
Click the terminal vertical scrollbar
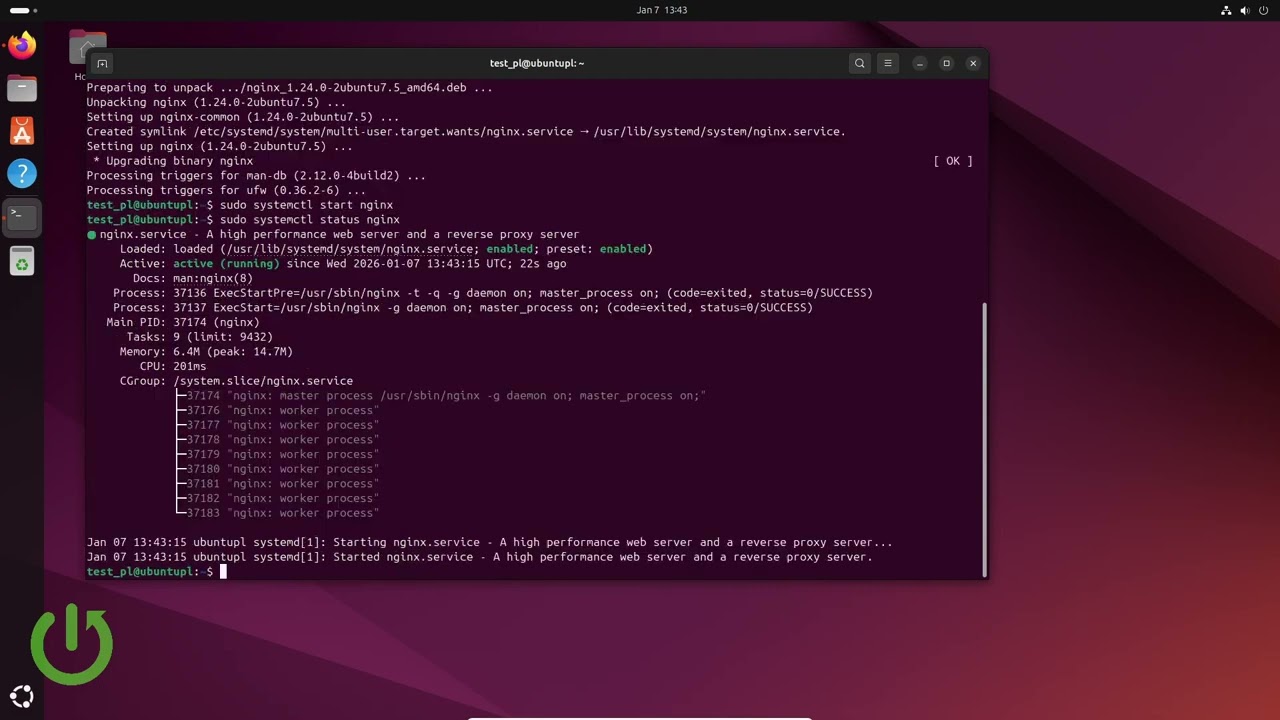click(985, 439)
